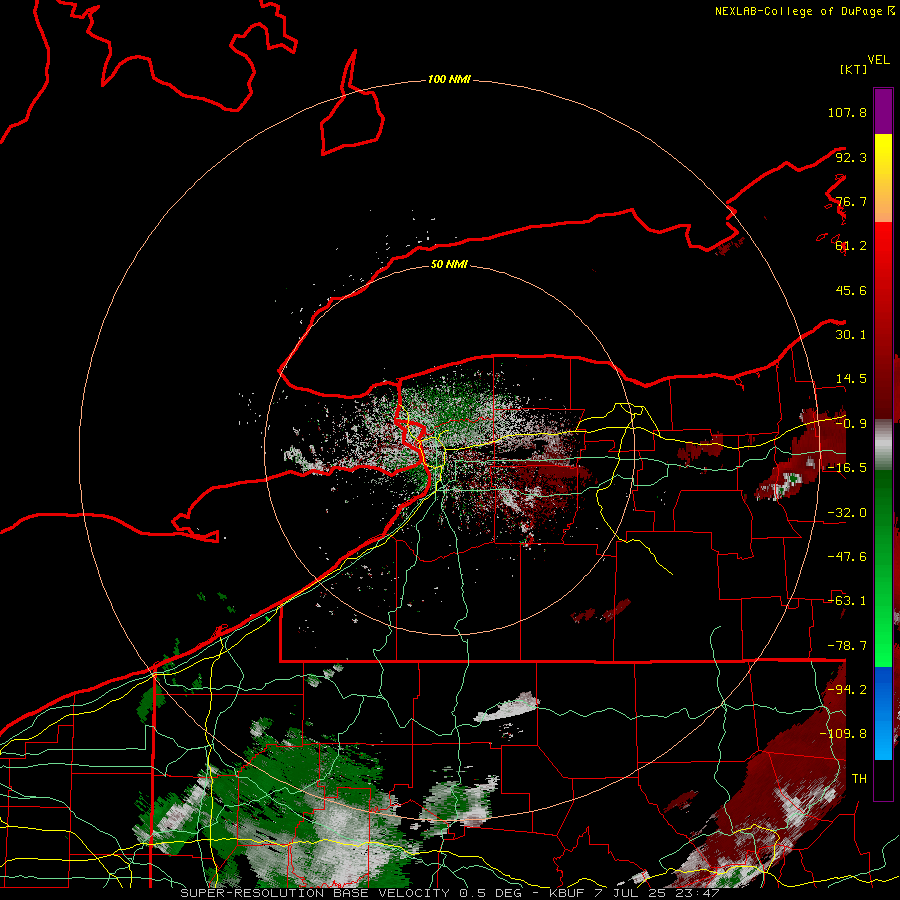Screen dimensions: 900x900
Task: Click the -63.1 value on velocity scale
Action: (x=847, y=601)
